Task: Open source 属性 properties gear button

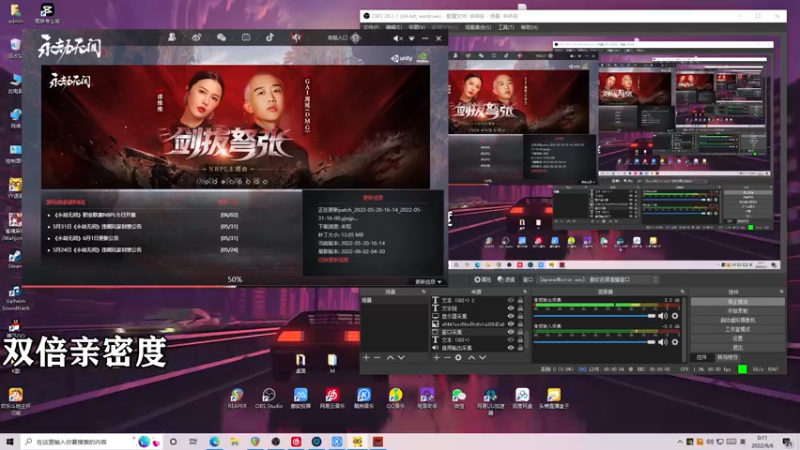Action: point(482,280)
